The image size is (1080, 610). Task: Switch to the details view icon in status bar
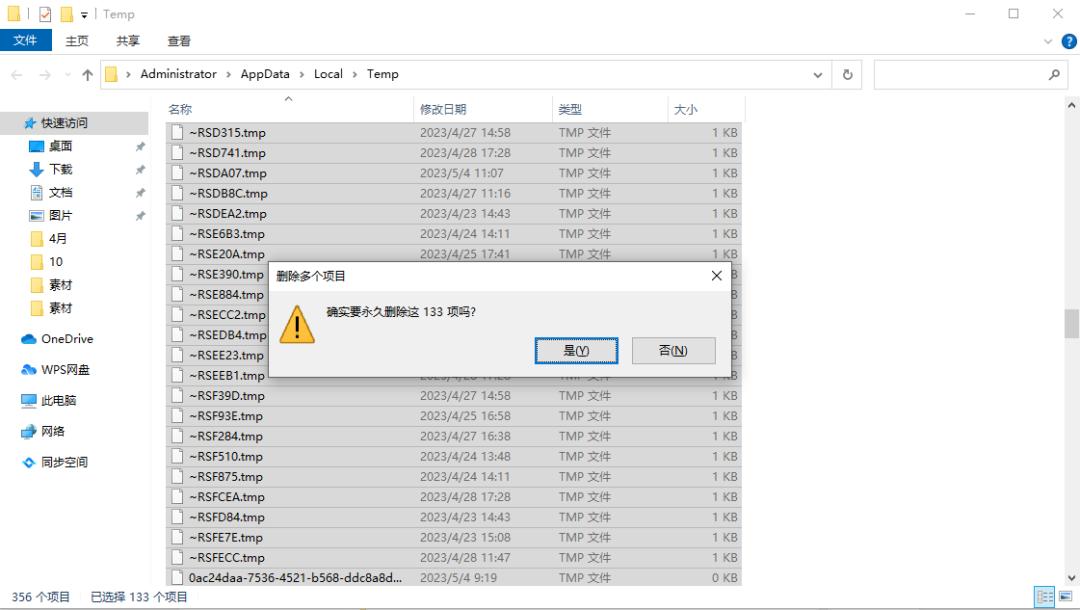tap(1045, 597)
